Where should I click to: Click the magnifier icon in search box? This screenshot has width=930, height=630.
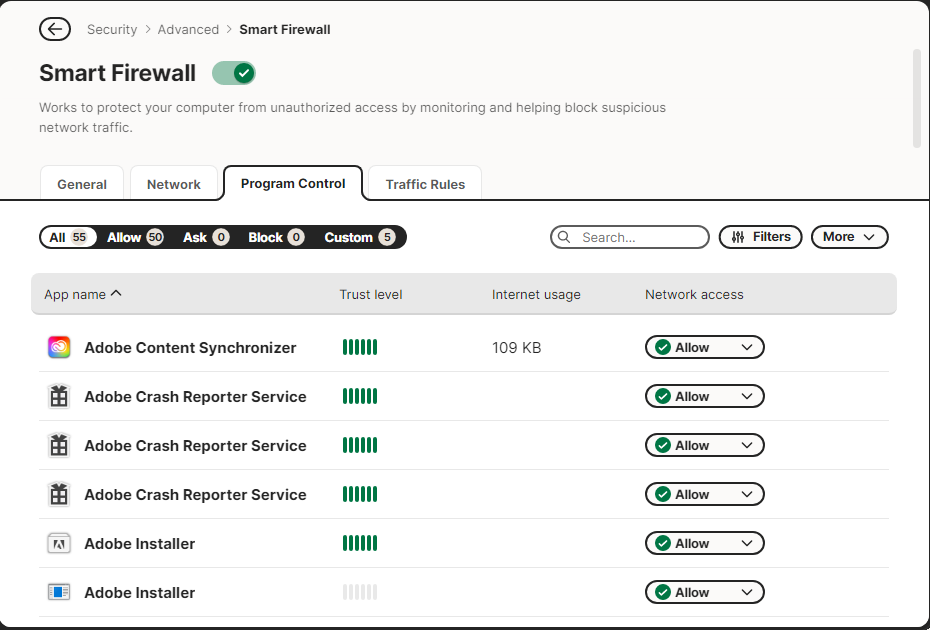pos(565,238)
